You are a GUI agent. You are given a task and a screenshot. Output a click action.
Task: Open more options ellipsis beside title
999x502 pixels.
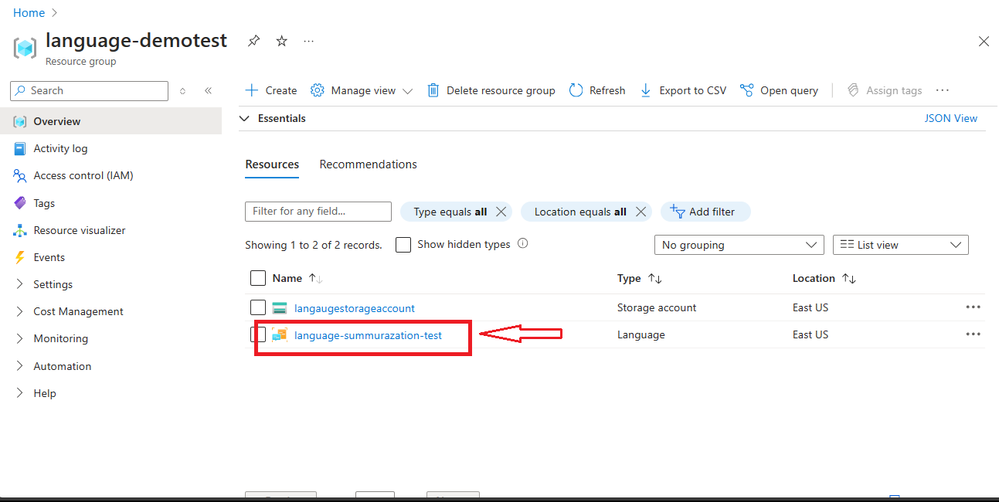(308, 41)
